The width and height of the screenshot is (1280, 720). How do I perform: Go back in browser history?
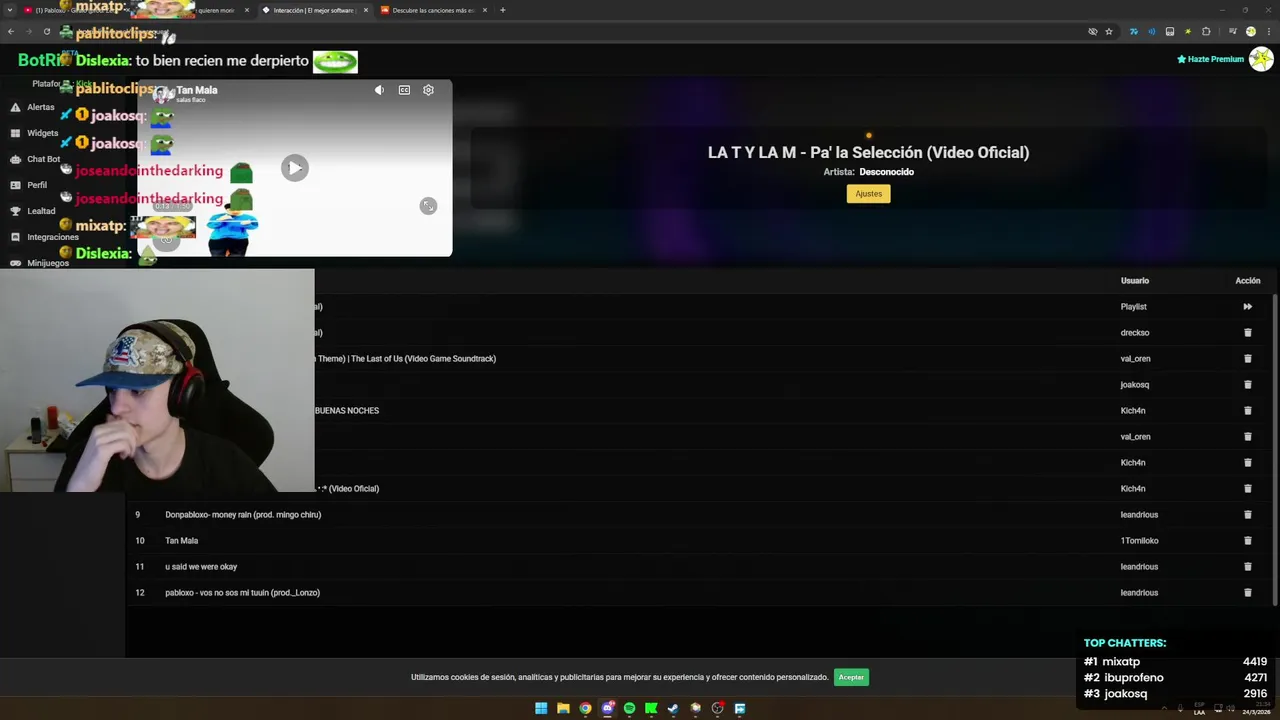point(10,31)
